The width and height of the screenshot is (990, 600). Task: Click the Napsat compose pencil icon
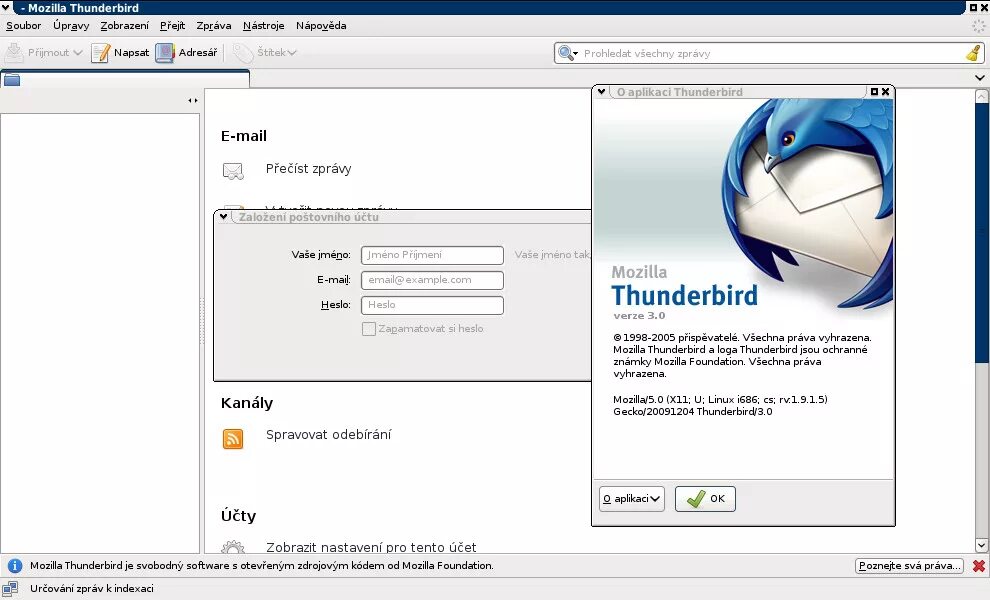coord(100,52)
